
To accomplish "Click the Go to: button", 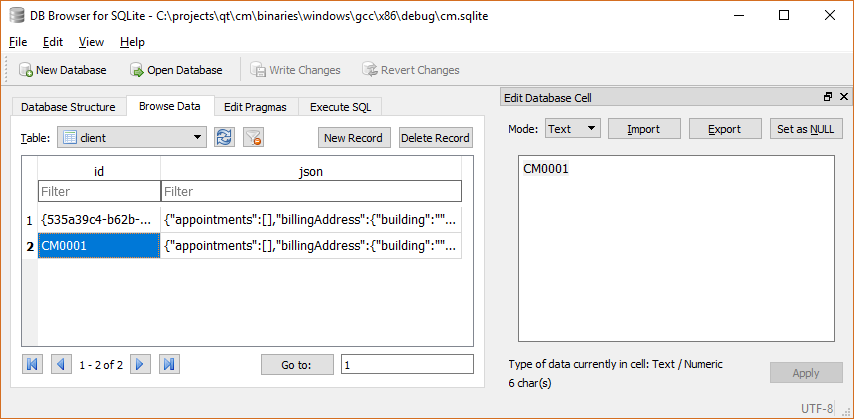I will [297, 365].
